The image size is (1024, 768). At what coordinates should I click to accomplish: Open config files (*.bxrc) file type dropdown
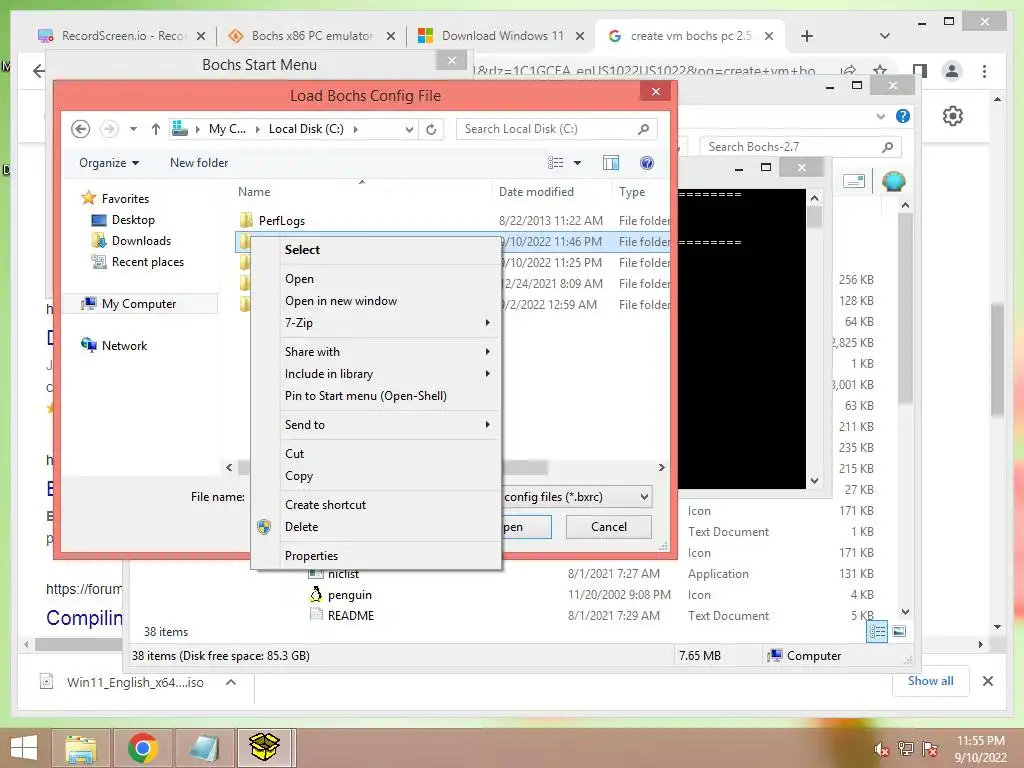click(577, 497)
